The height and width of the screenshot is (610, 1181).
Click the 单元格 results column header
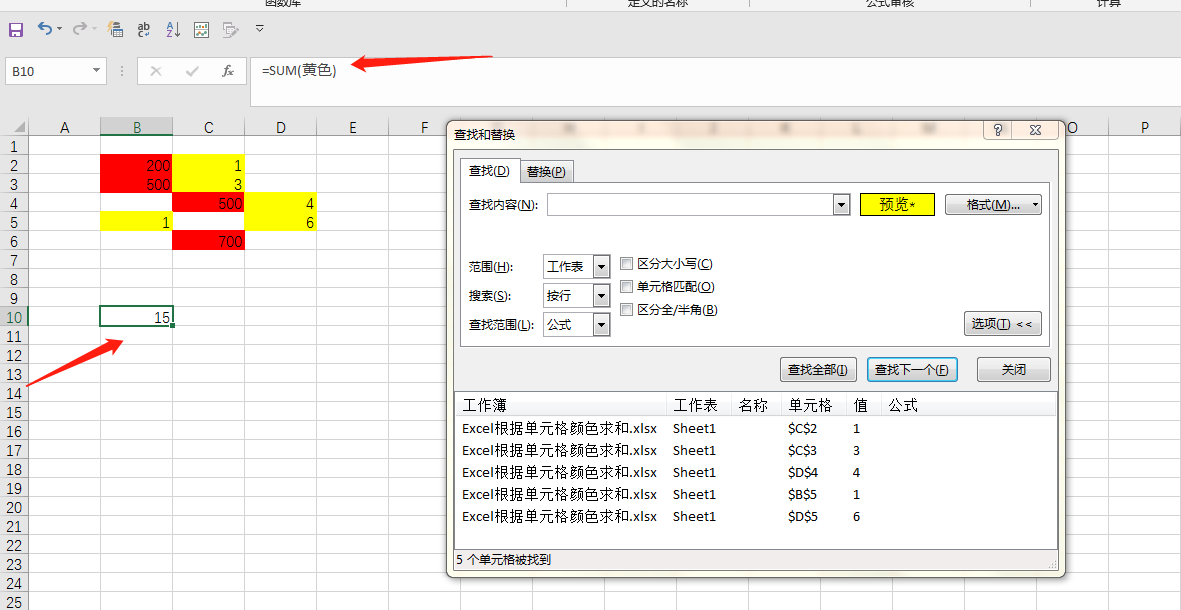tap(813, 406)
